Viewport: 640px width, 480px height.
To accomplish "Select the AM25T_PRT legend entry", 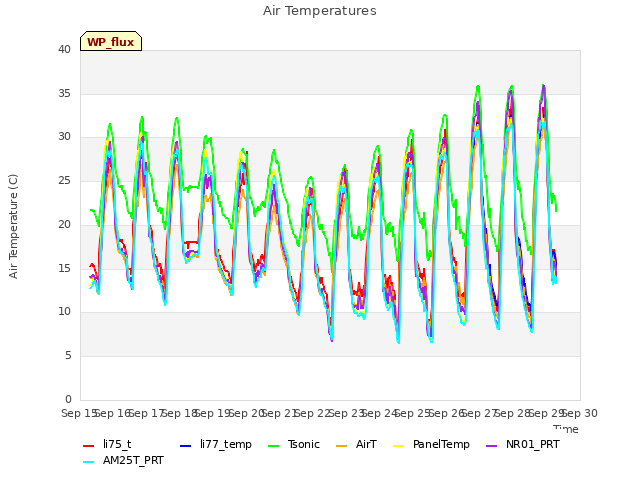I will [x=133, y=461].
